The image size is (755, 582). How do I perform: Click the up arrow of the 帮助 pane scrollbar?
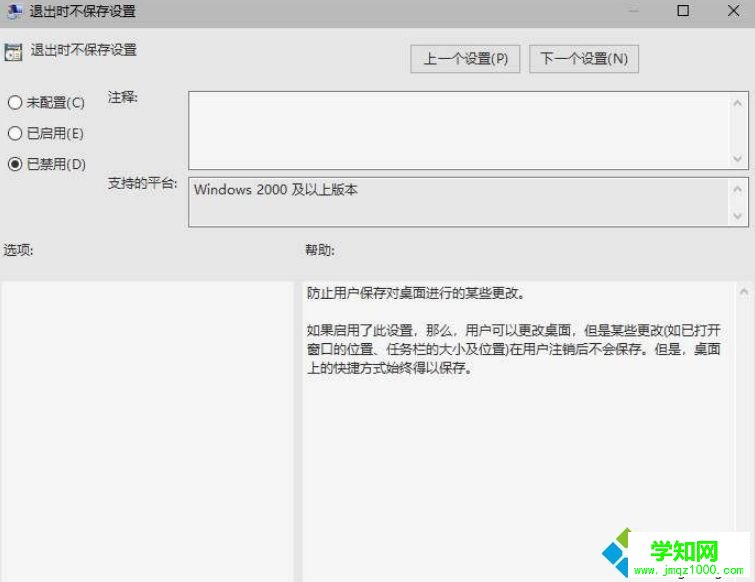pyautogui.click(x=744, y=292)
